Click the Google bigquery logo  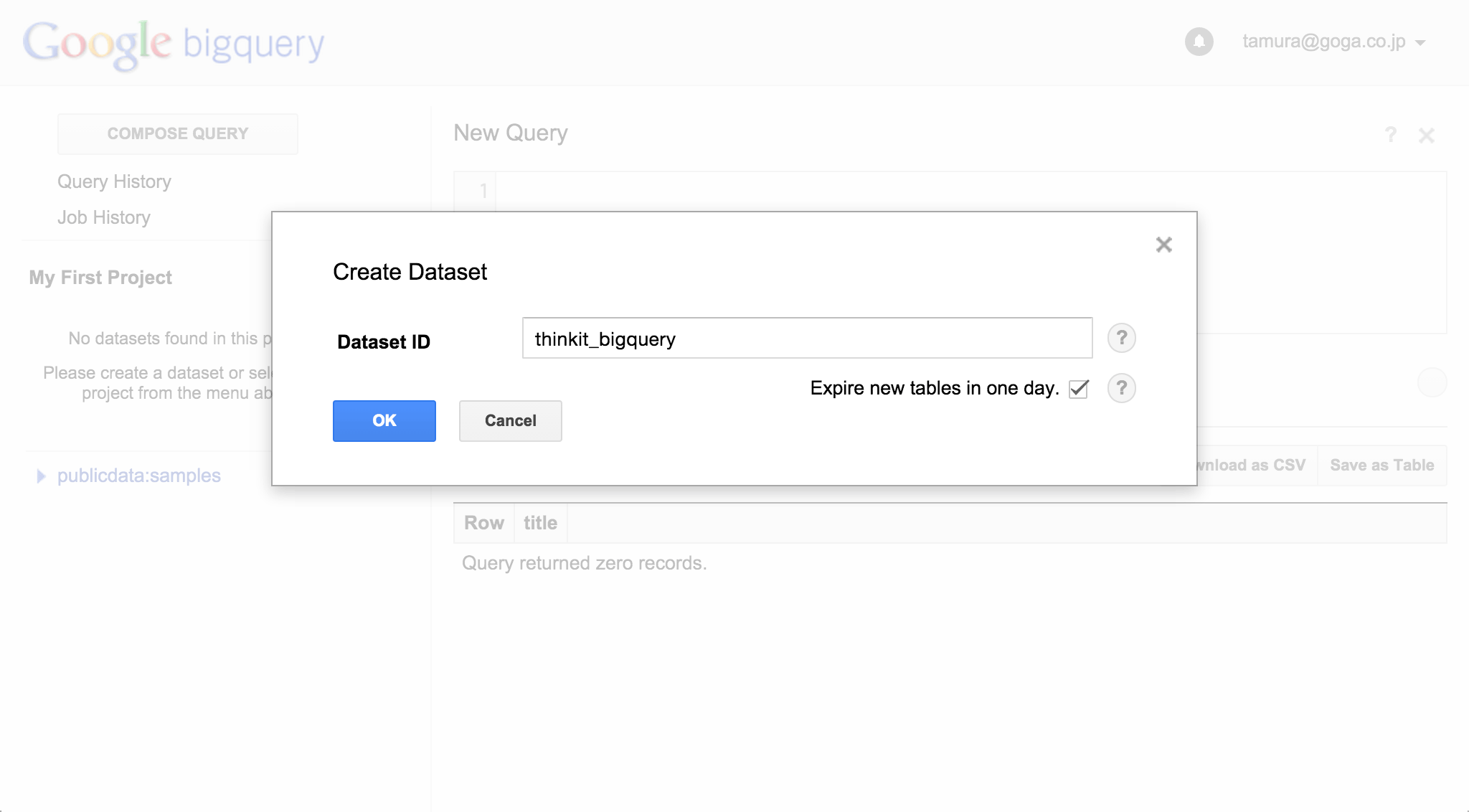[174, 44]
